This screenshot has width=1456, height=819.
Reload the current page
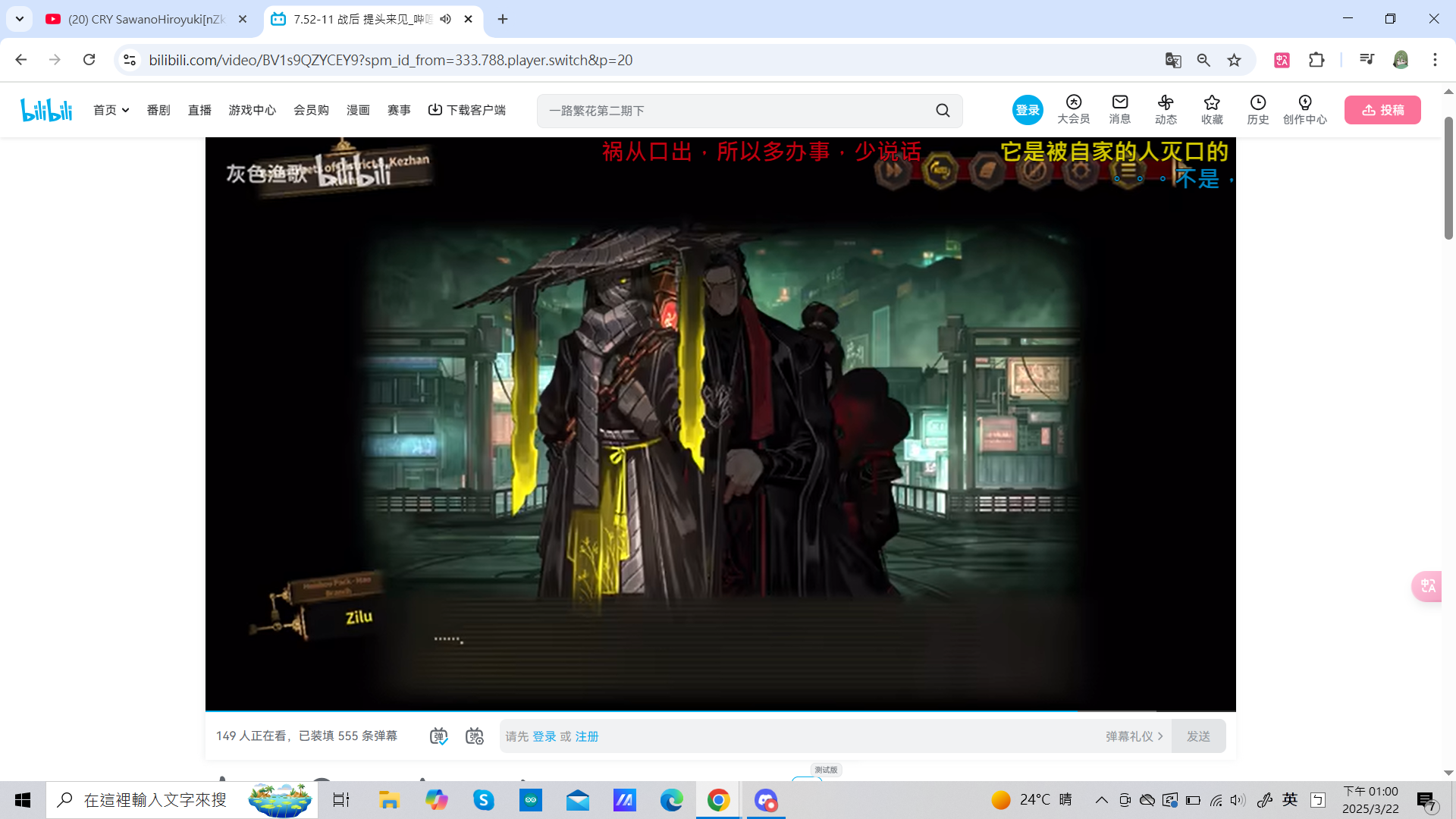(x=89, y=60)
